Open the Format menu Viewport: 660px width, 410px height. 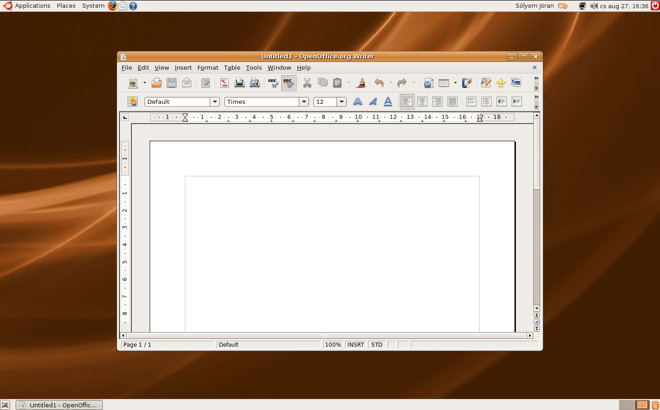208,68
